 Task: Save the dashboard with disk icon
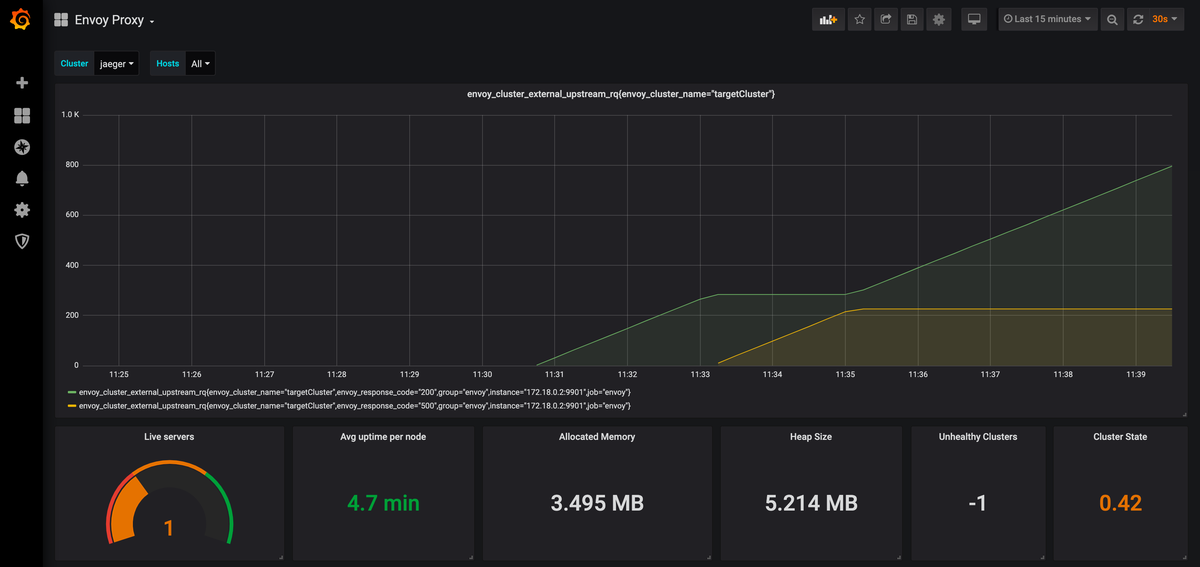911,19
